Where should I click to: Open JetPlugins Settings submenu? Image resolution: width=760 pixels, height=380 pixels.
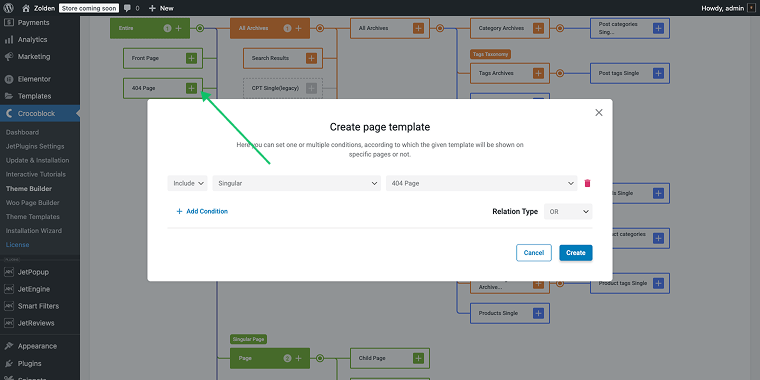(x=35, y=146)
